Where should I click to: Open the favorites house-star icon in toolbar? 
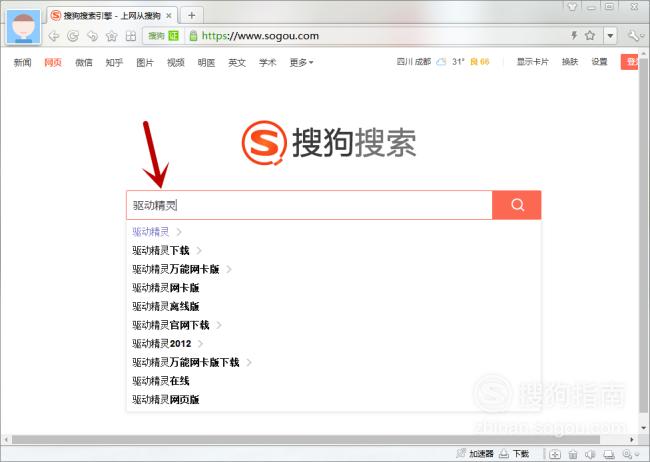pyautogui.click(x=112, y=36)
